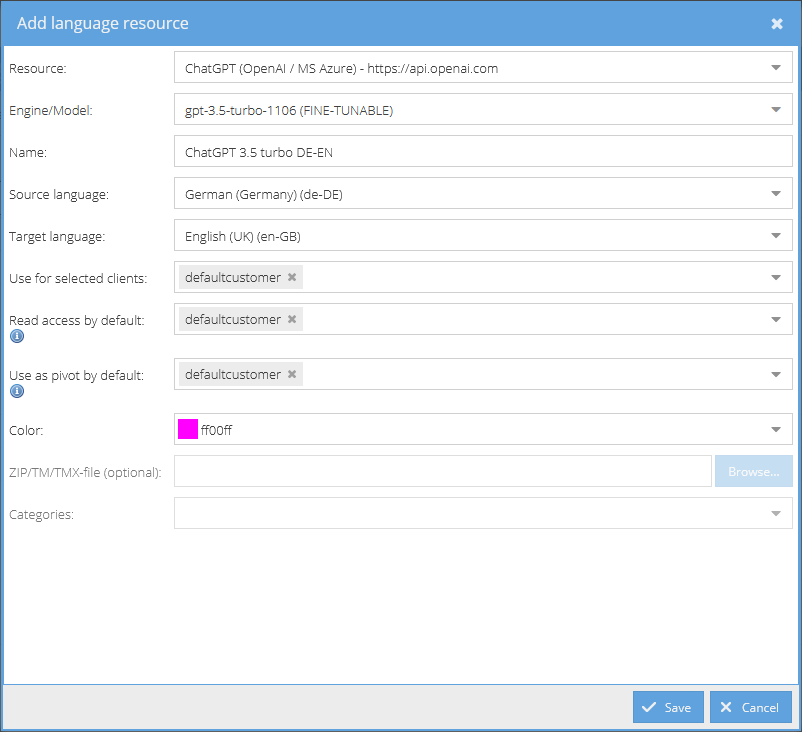Click the Browse button for TMX file
Image resolution: width=802 pixels, height=732 pixels.
(x=754, y=471)
